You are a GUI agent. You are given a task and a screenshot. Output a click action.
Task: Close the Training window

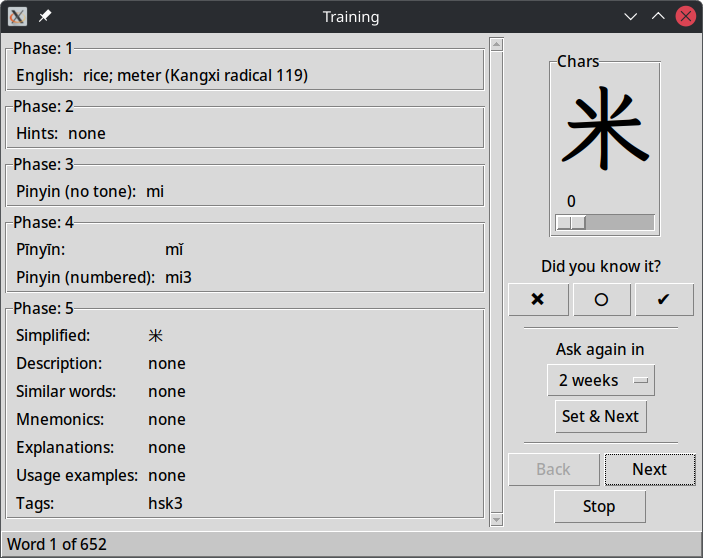pyautogui.click(x=686, y=17)
